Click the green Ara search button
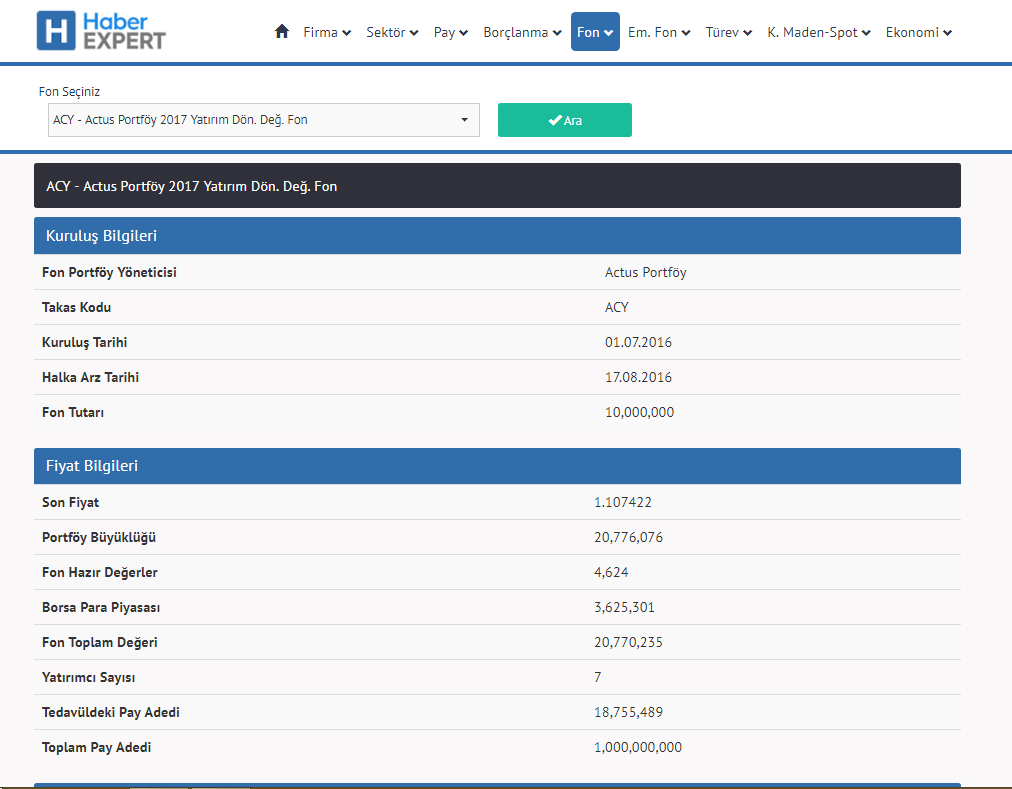 (x=565, y=120)
